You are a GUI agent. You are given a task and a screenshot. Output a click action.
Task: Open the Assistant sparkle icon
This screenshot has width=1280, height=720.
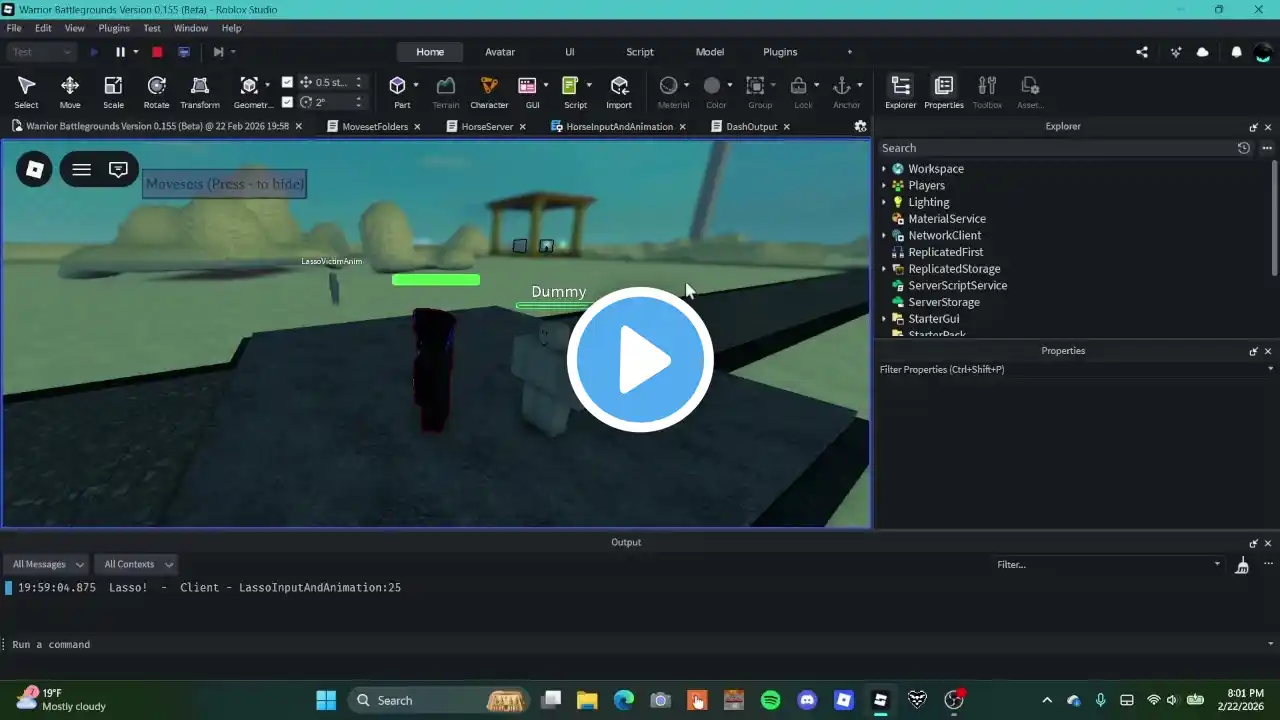click(1175, 52)
